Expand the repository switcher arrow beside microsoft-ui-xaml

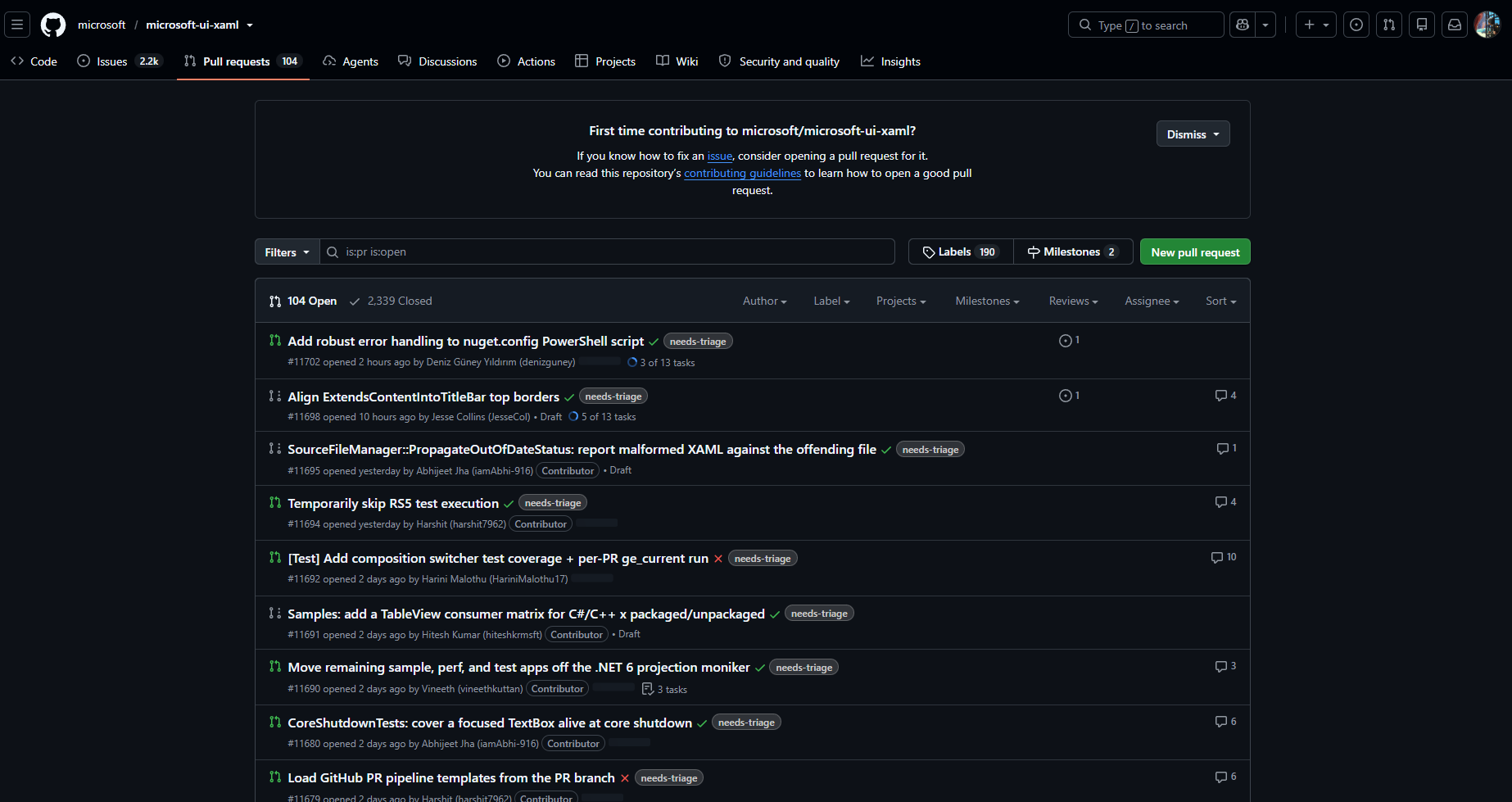pyautogui.click(x=250, y=25)
